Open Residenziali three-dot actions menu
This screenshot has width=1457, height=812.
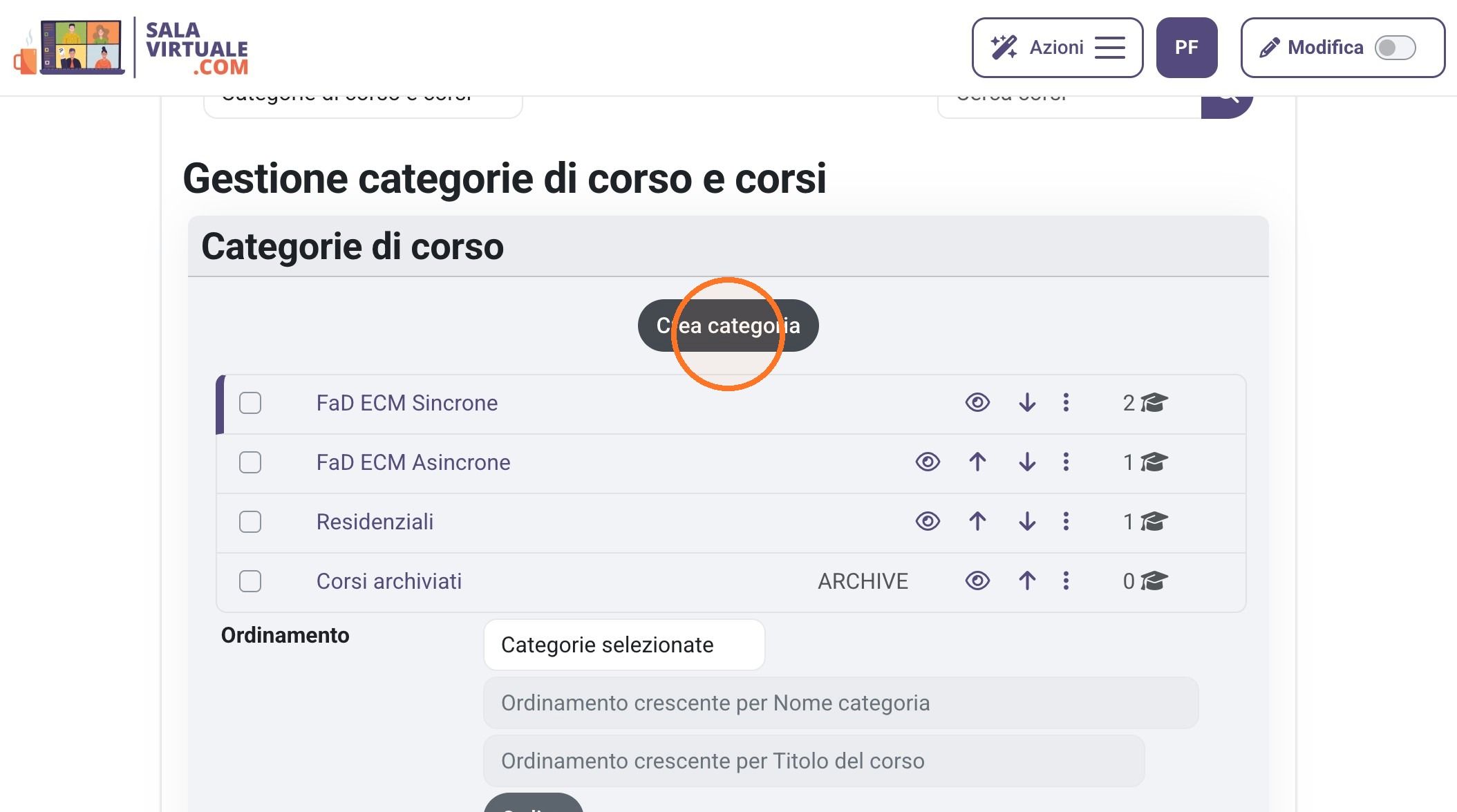click(x=1066, y=521)
